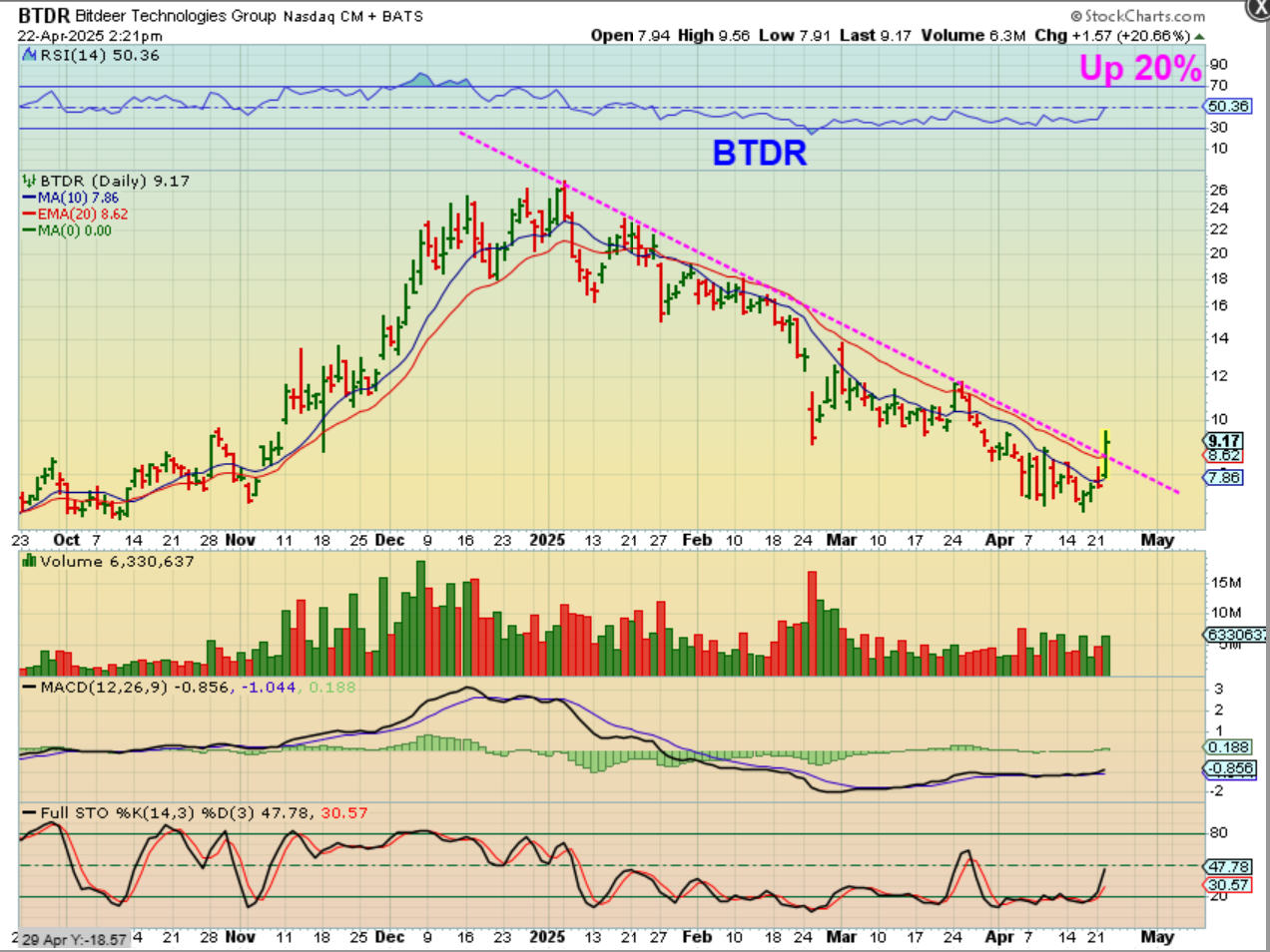
Task: Click the 22-Apr-2025 2:21pm timestamp
Action: [90, 36]
